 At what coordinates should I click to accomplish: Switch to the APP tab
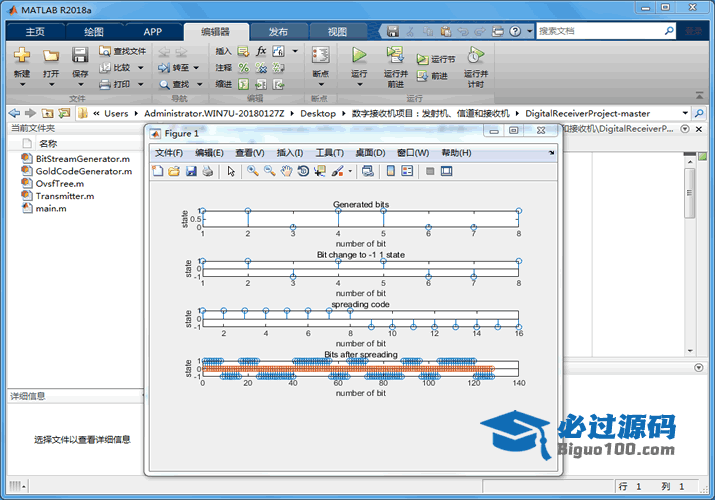tap(152, 31)
